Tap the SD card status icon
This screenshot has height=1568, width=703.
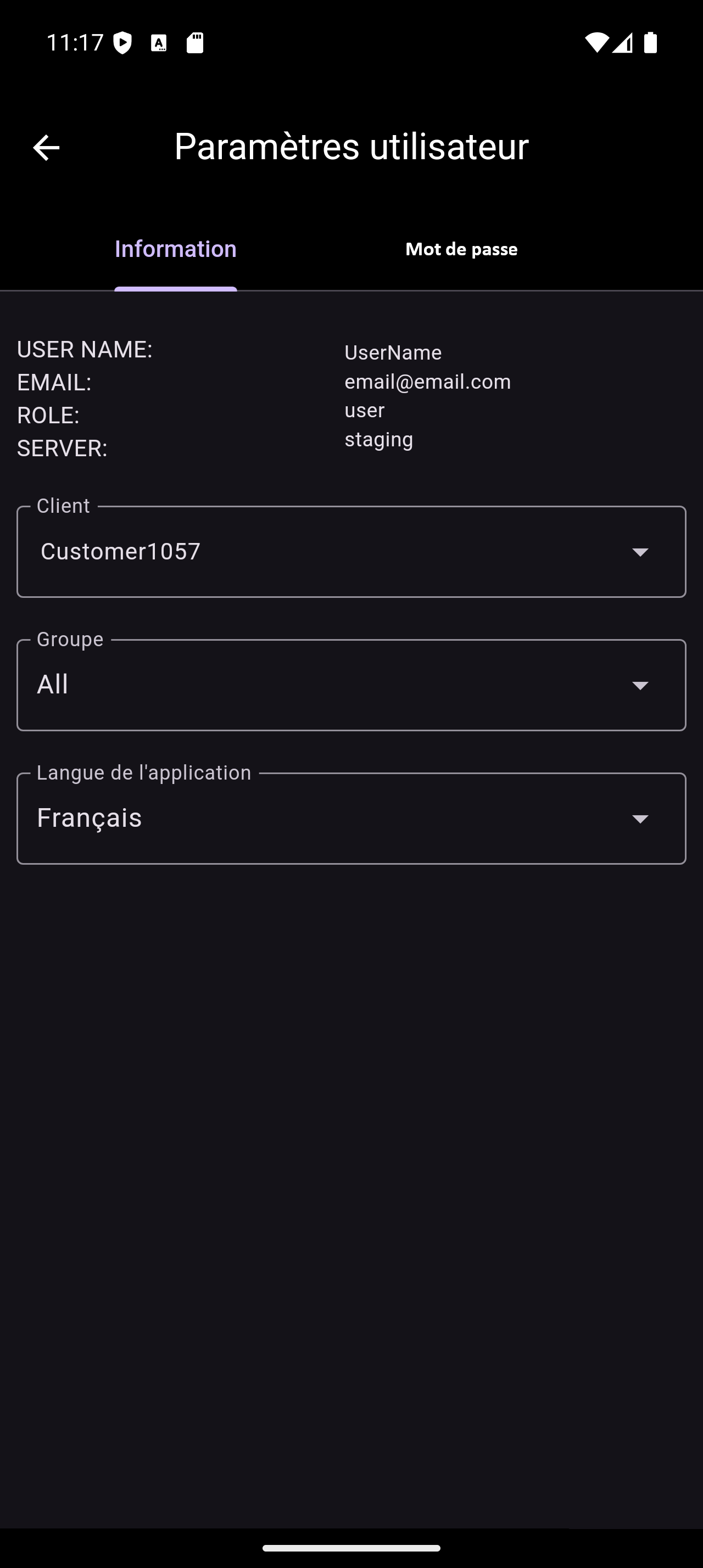click(x=195, y=43)
